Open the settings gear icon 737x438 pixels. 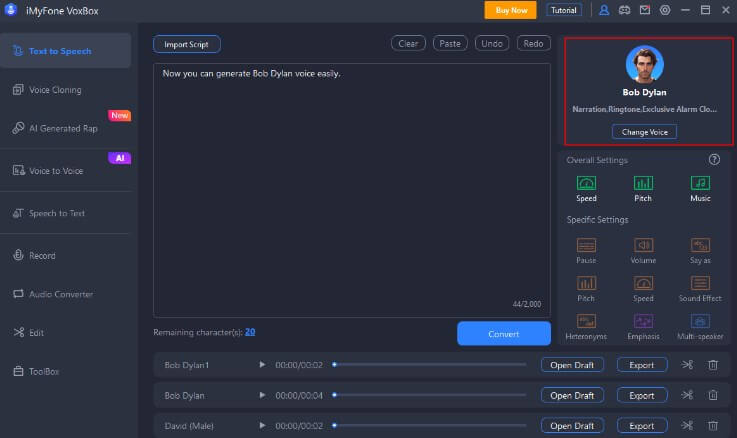(x=665, y=10)
